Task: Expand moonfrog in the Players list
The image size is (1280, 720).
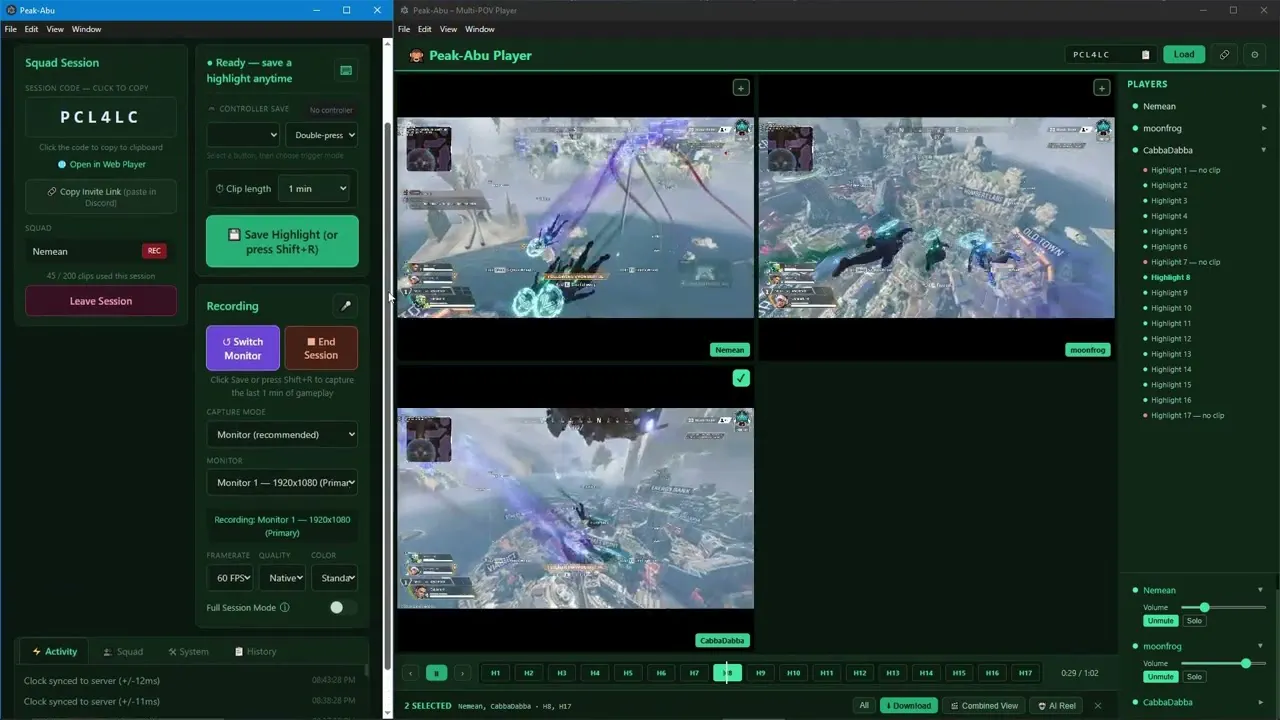Action: tap(1264, 128)
